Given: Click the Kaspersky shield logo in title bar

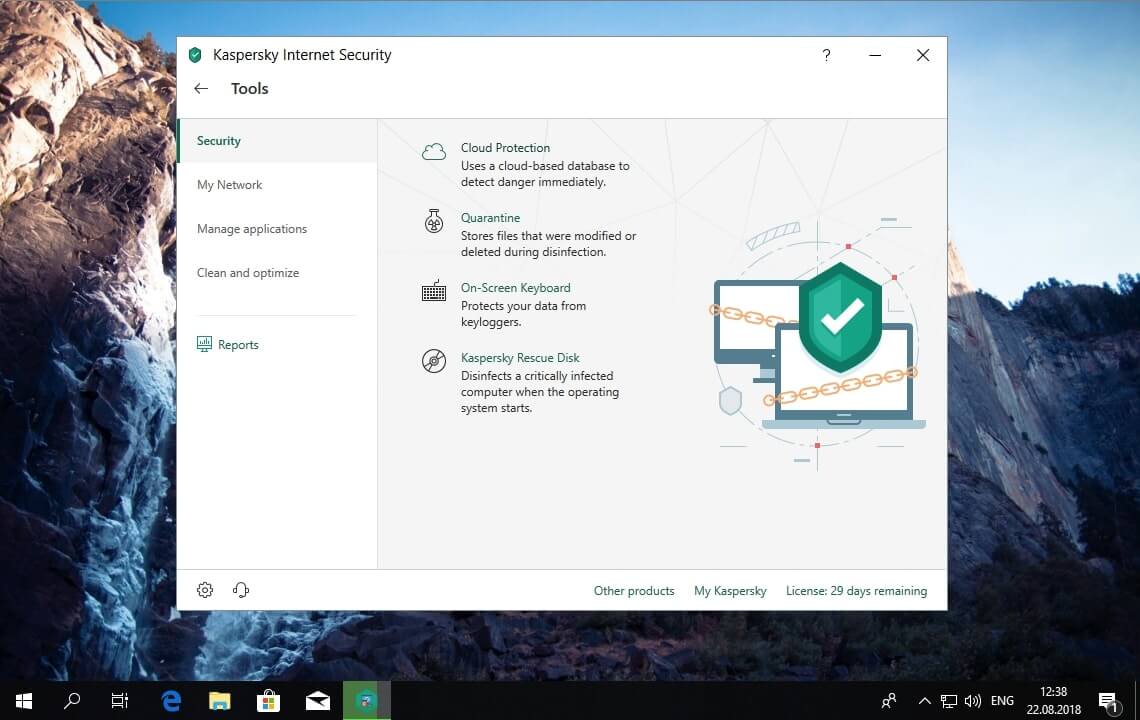Looking at the screenshot, I should coord(195,55).
